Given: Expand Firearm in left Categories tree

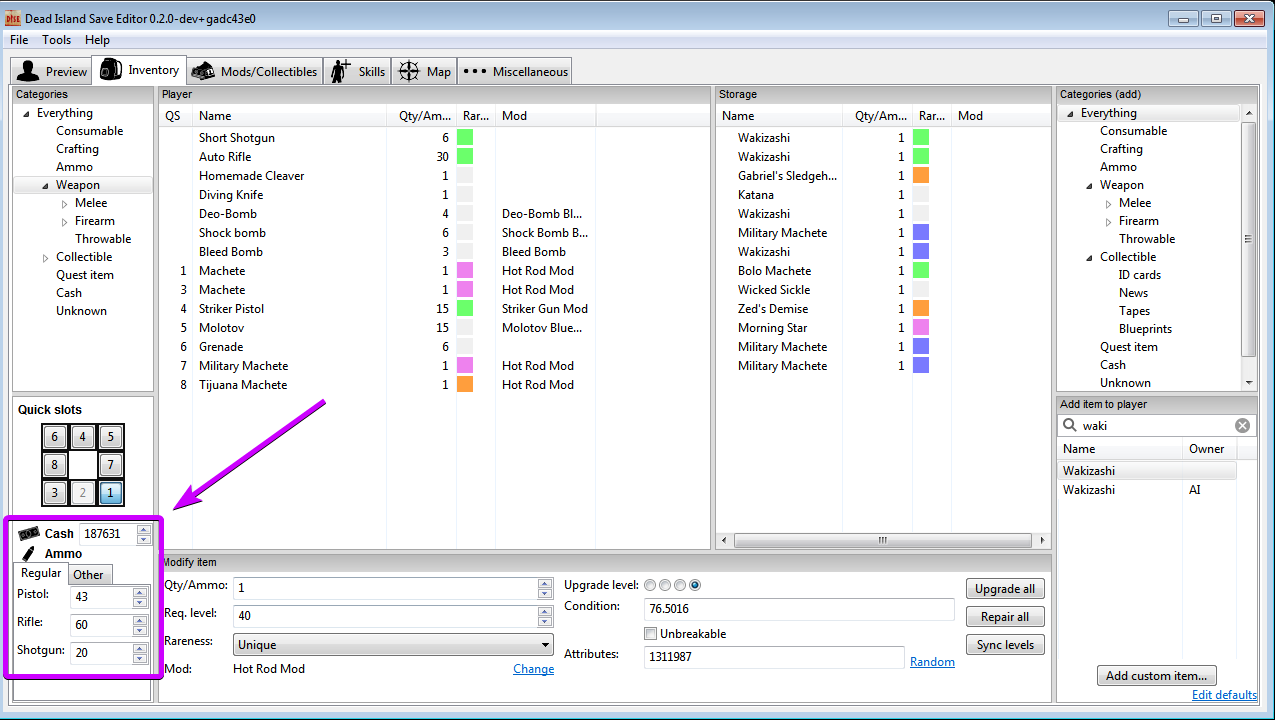Looking at the screenshot, I should pyautogui.click(x=65, y=222).
